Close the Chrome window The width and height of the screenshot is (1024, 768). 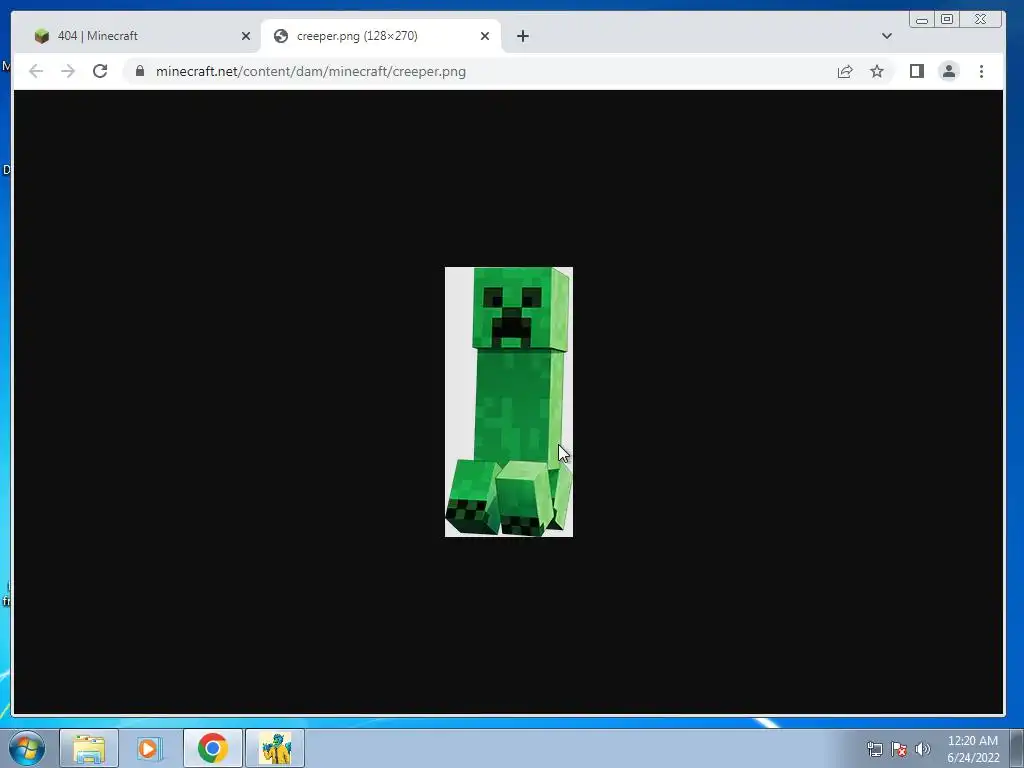coord(980,20)
